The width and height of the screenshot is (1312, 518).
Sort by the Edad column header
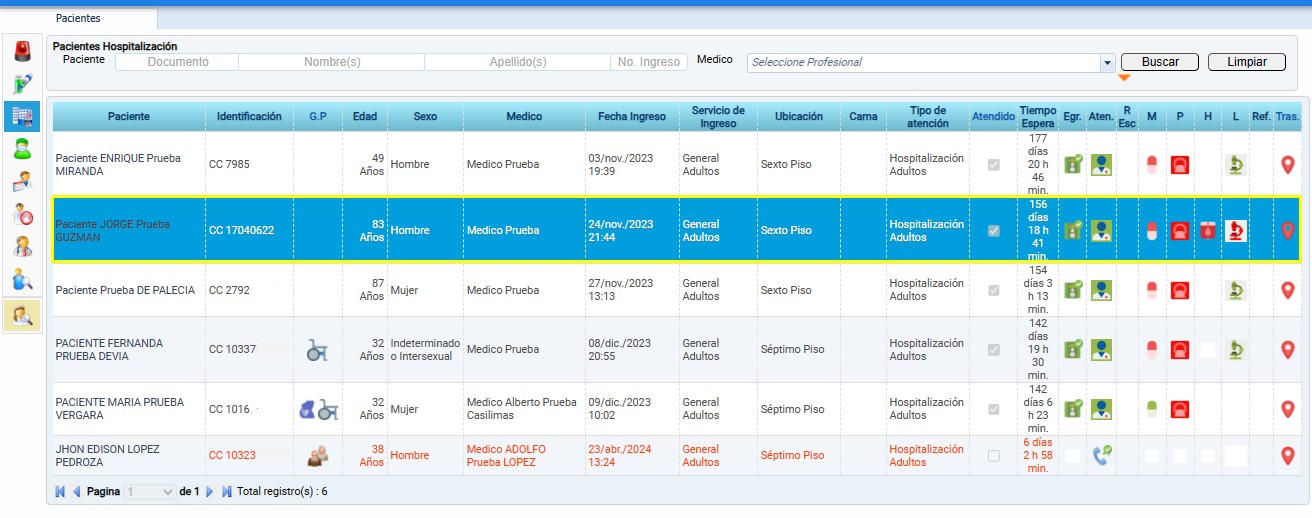pyautogui.click(x=365, y=117)
